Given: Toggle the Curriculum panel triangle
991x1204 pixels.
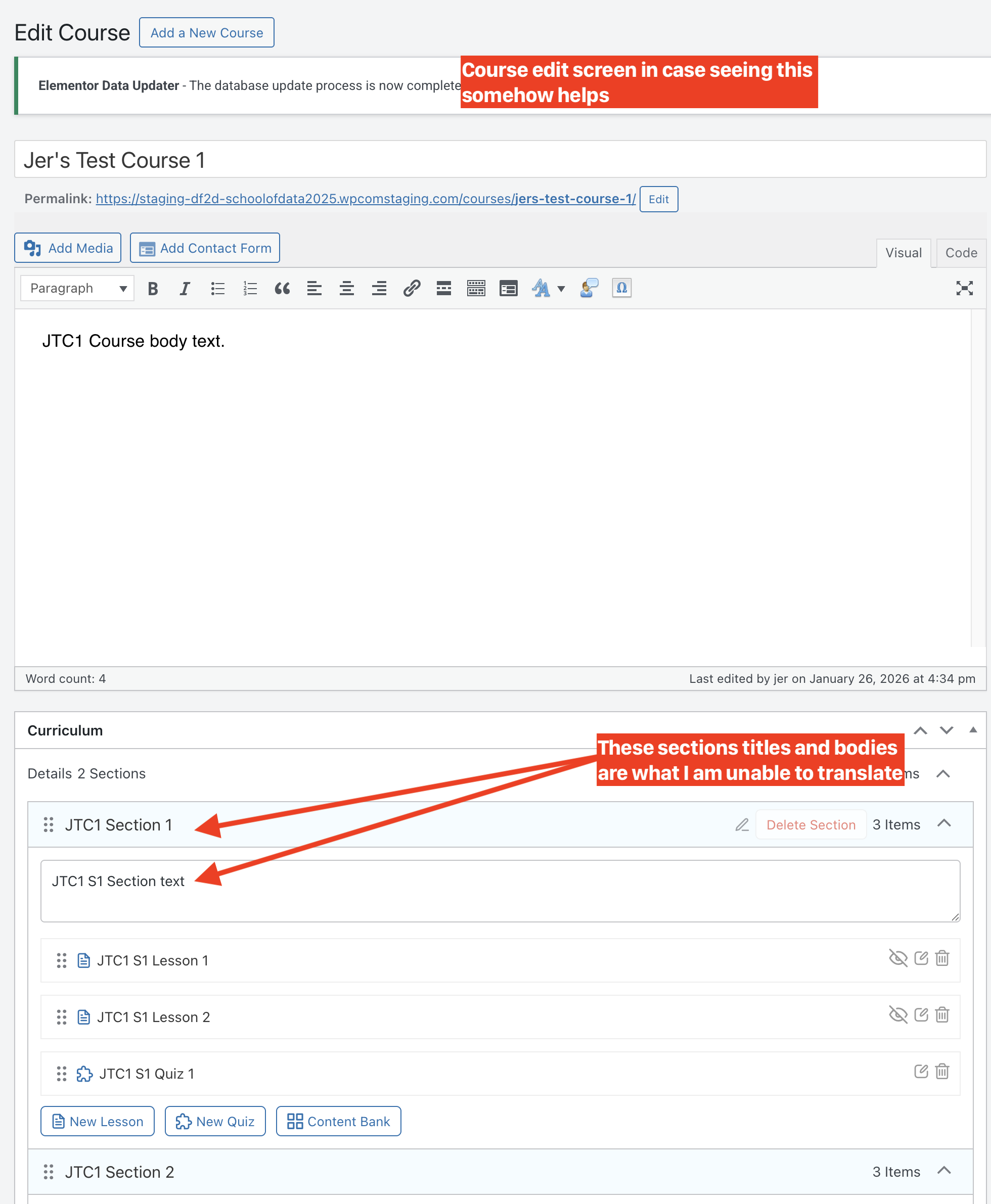Looking at the screenshot, I should pyautogui.click(x=973, y=730).
